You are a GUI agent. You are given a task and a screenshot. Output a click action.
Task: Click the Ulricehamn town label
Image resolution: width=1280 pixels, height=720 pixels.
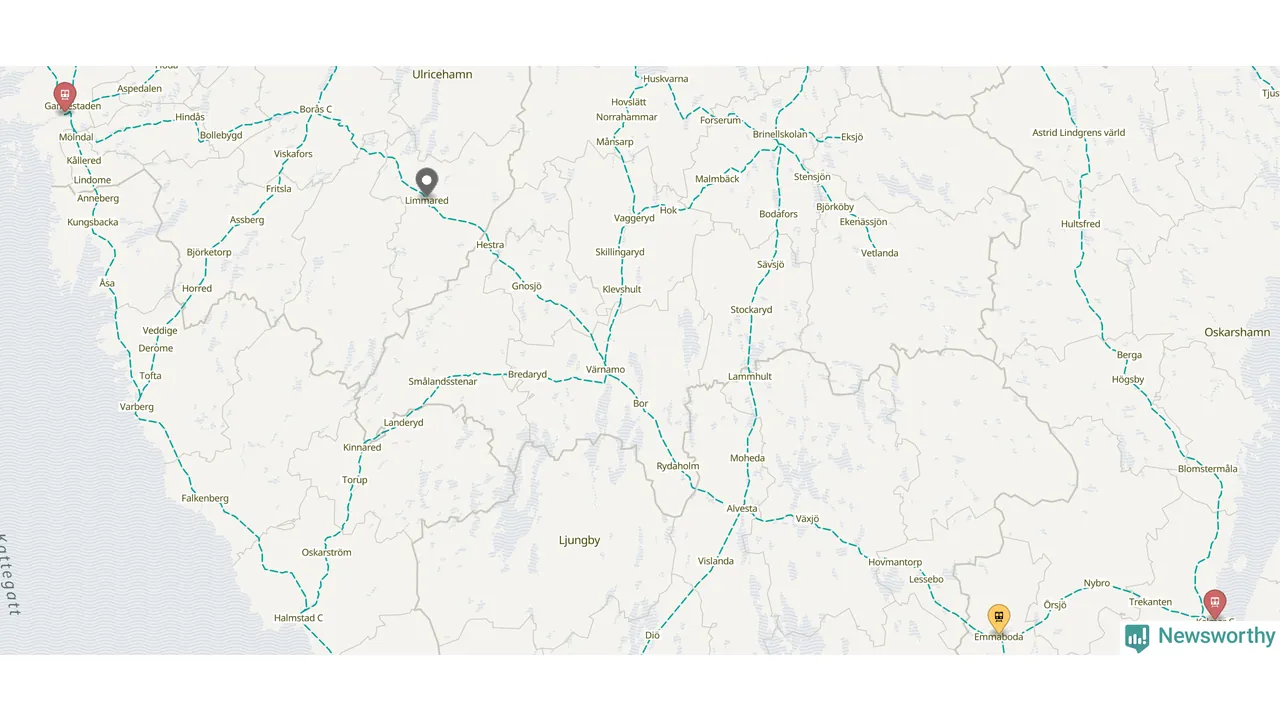pyautogui.click(x=442, y=74)
